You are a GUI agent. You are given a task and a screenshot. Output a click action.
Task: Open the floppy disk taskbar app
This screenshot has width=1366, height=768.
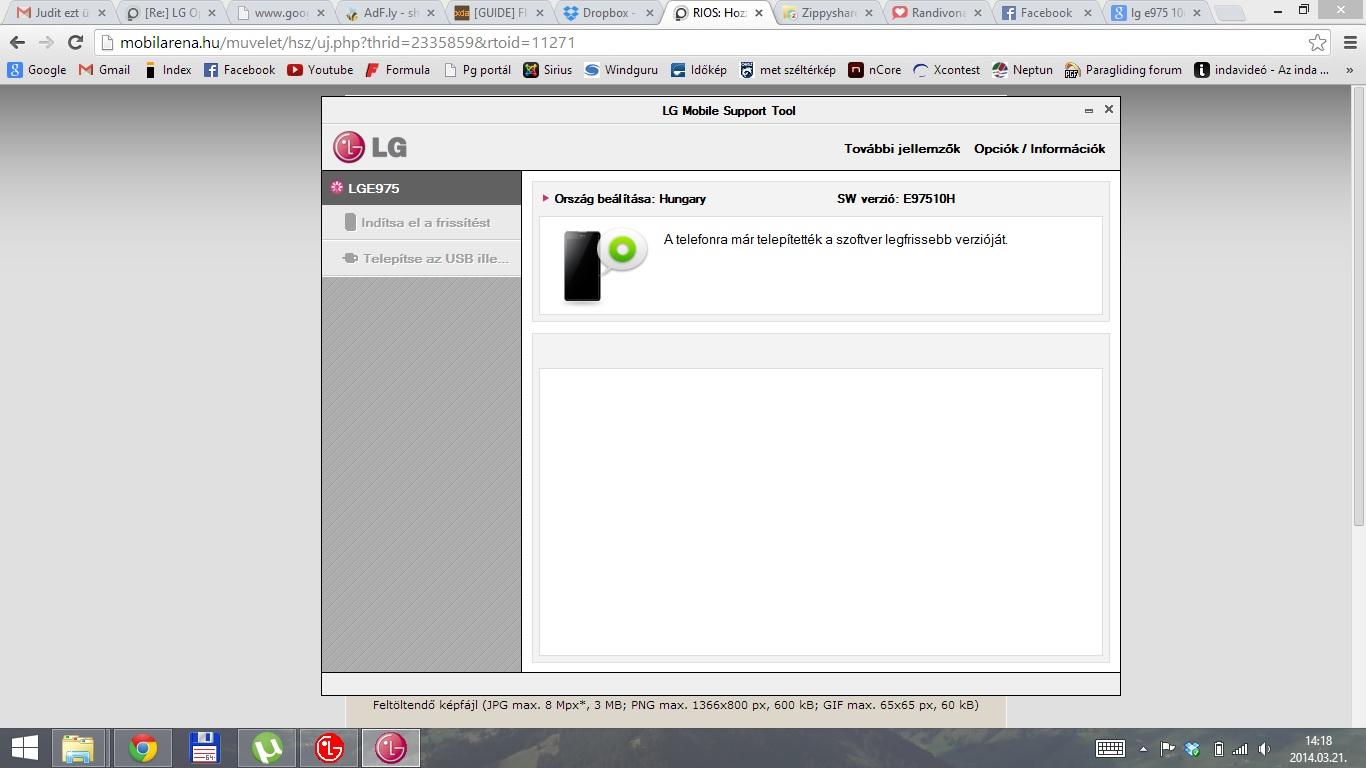pyautogui.click(x=204, y=748)
